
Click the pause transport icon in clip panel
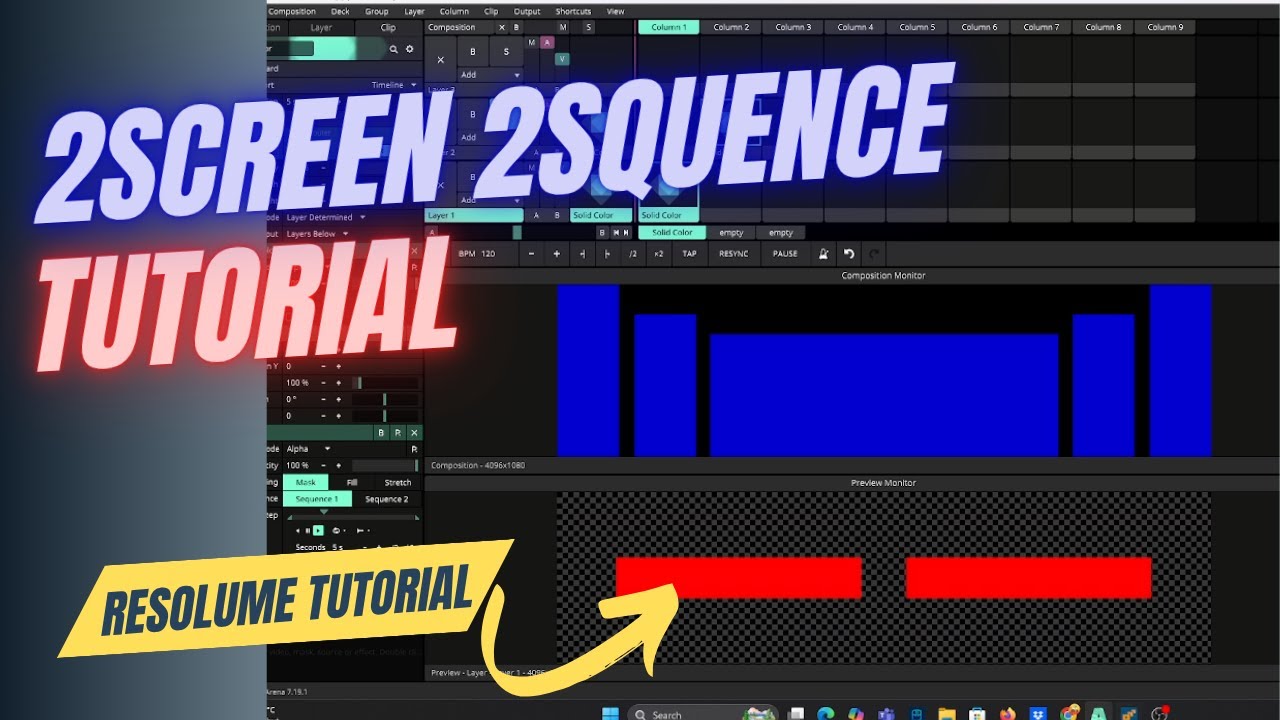[308, 531]
